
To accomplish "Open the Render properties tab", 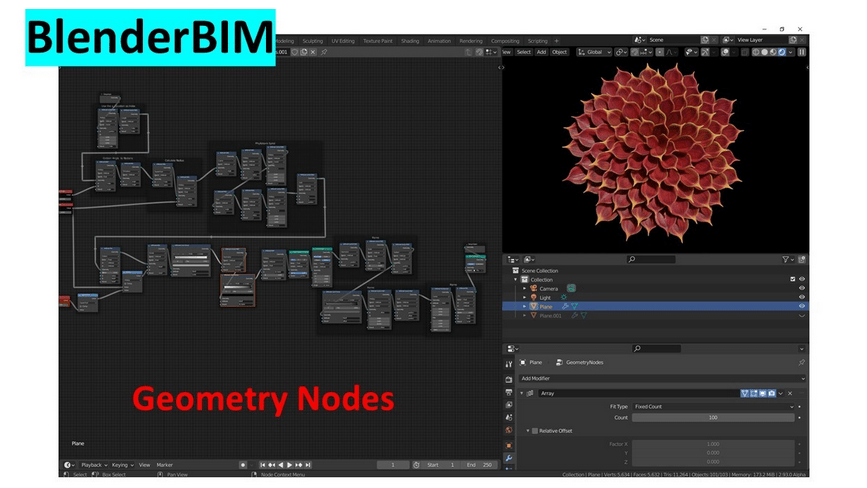I will click(509, 381).
